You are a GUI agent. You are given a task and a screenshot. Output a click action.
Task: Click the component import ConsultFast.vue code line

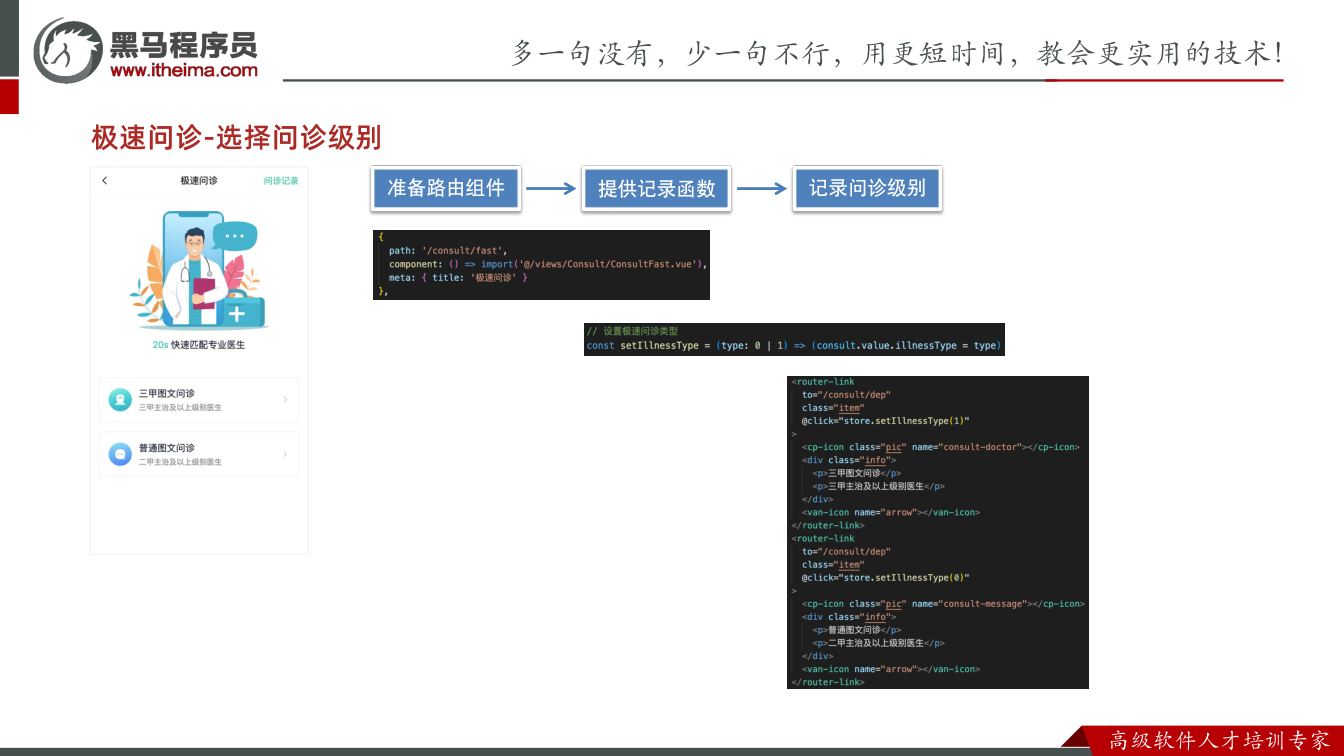tap(548, 264)
